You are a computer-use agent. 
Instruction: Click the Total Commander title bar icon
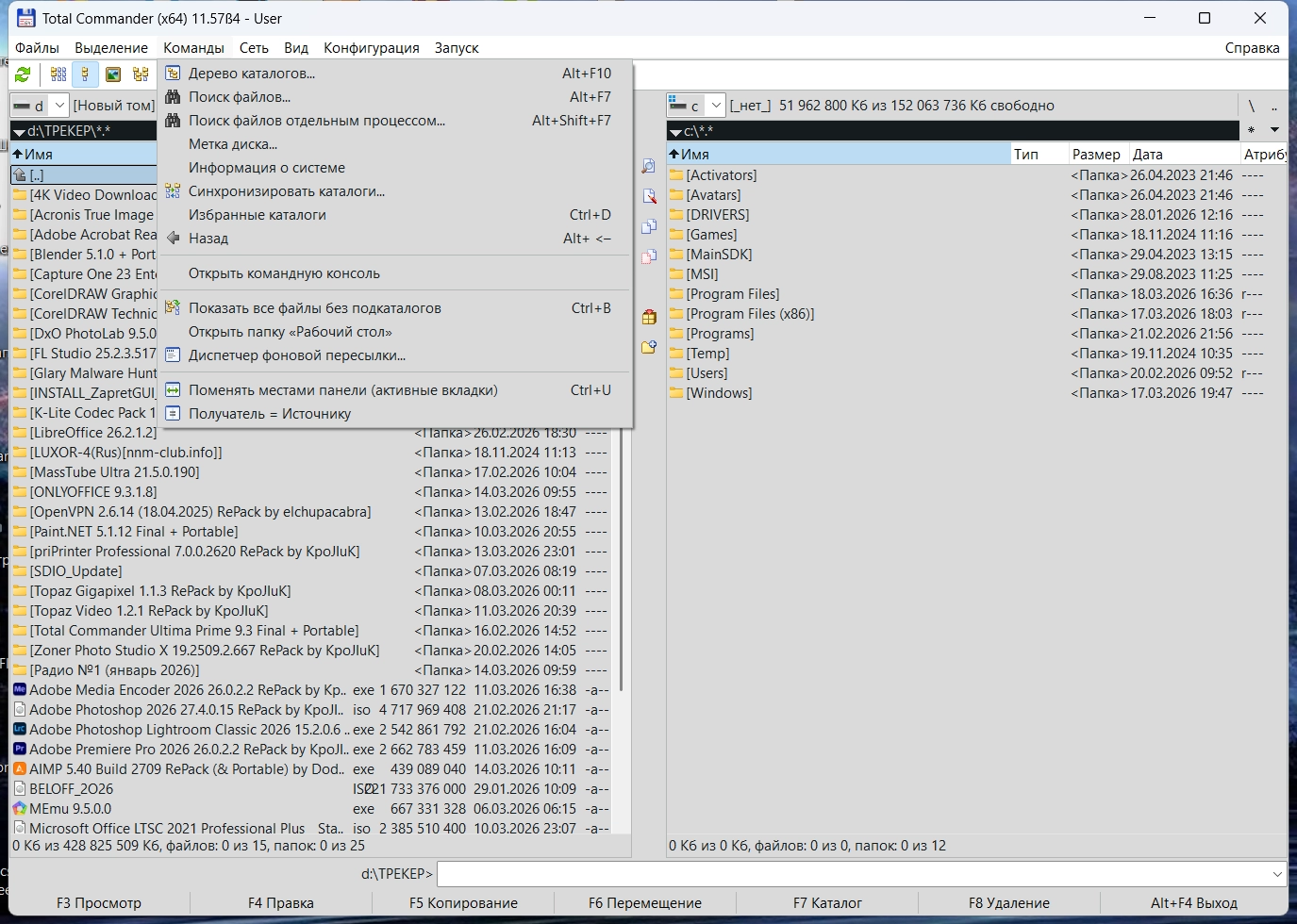click(x=26, y=18)
